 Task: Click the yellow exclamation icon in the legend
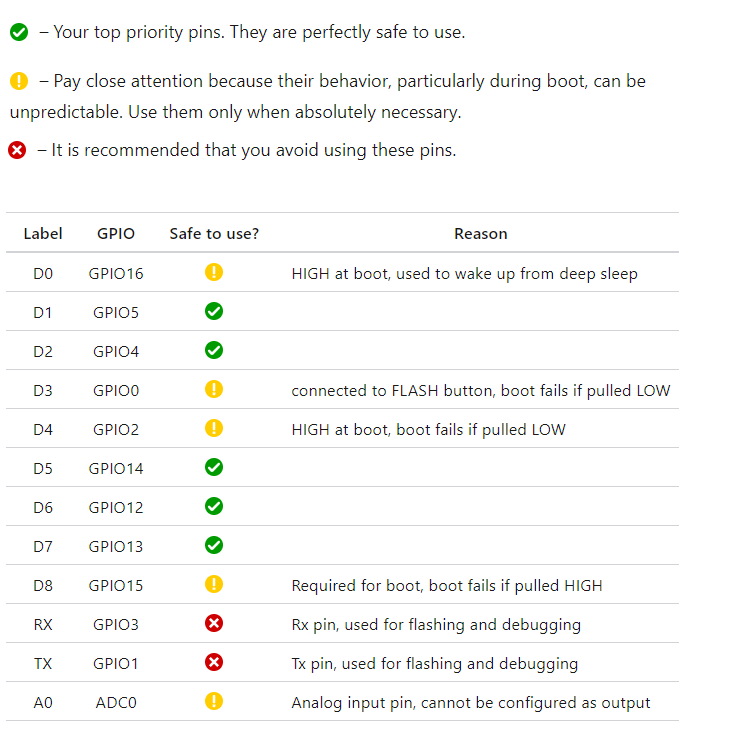[x=19, y=81]
